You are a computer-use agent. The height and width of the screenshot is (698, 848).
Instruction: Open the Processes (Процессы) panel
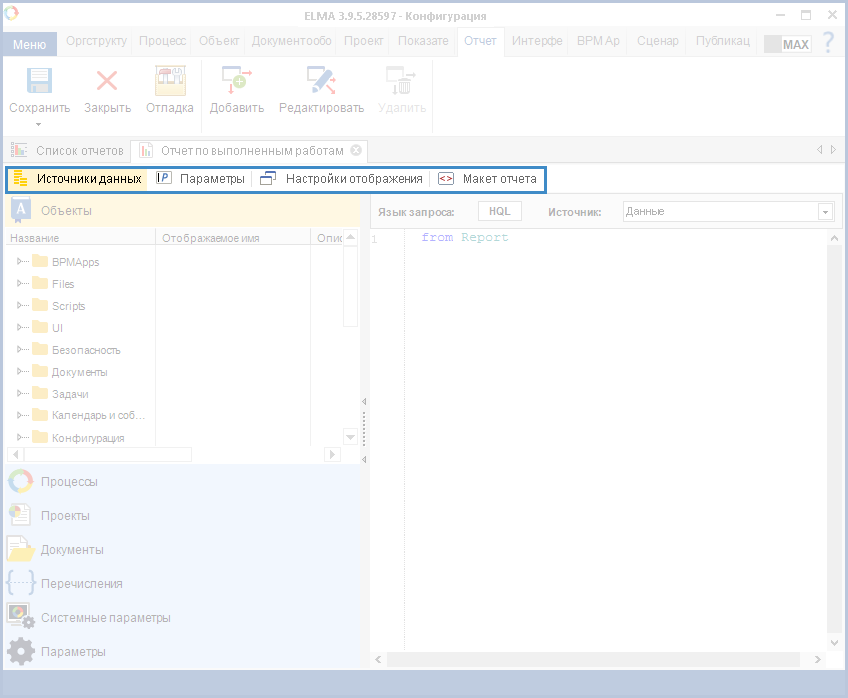[68, 482]
